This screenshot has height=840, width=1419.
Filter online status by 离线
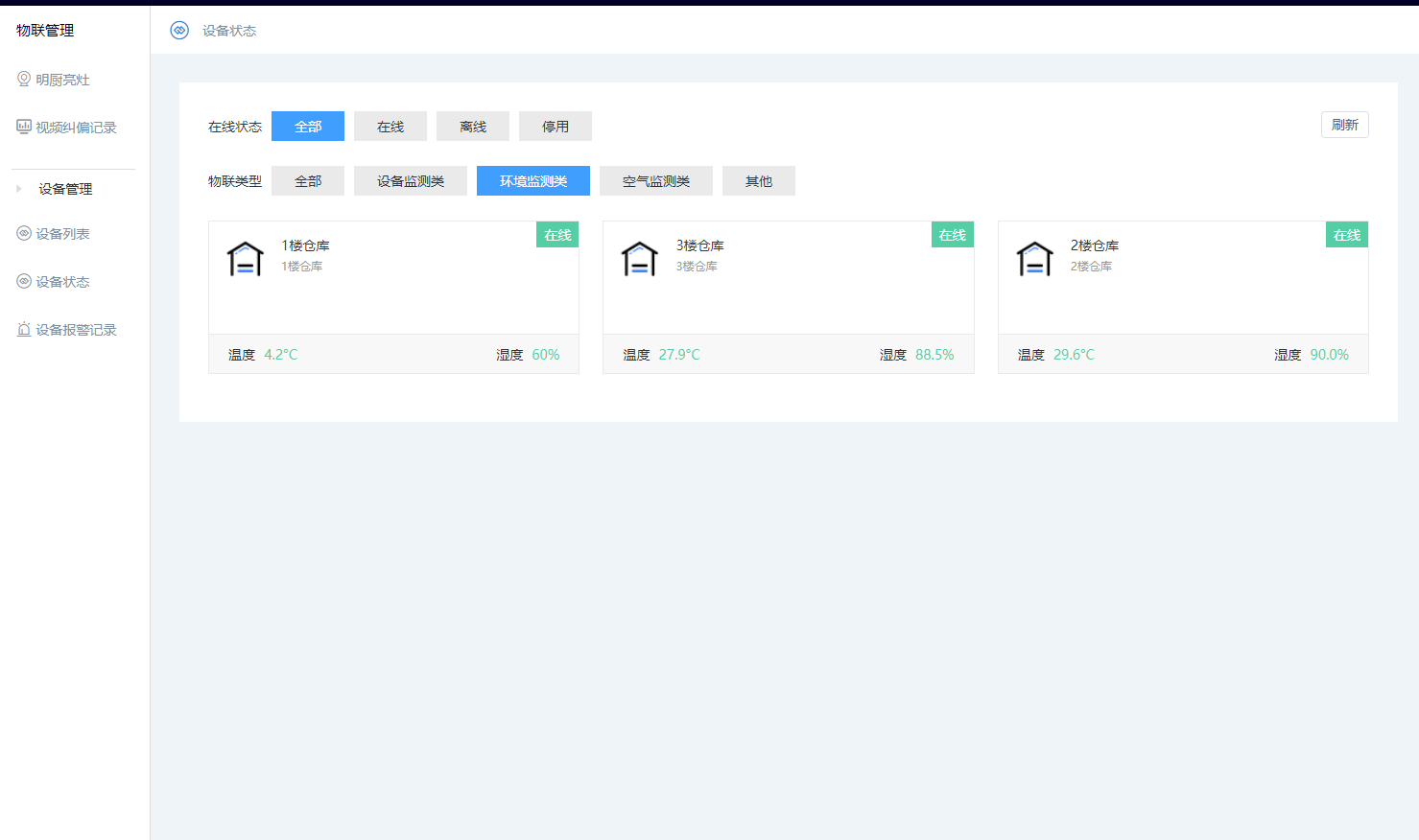473,127
